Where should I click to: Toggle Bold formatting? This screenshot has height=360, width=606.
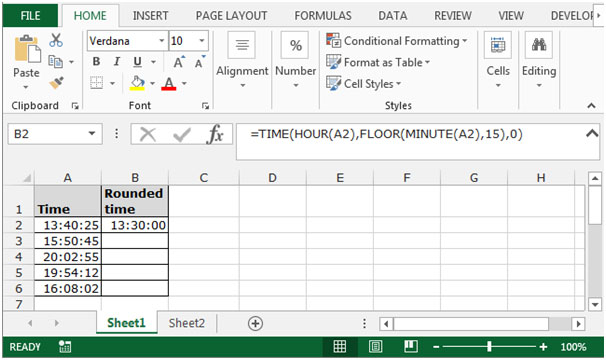click(96, 62)
